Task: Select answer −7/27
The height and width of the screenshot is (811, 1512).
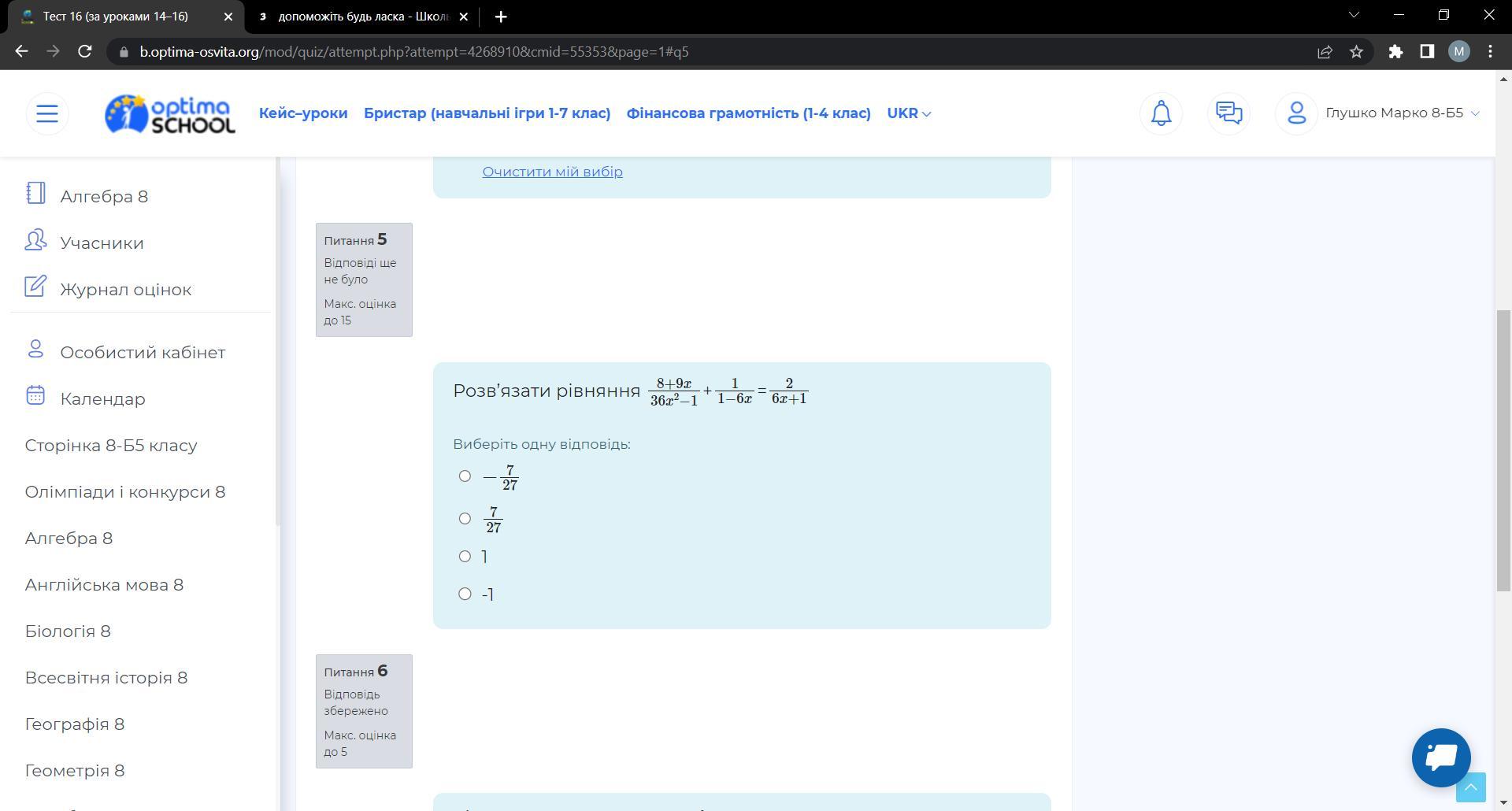Action: click(x=465, y=476)
